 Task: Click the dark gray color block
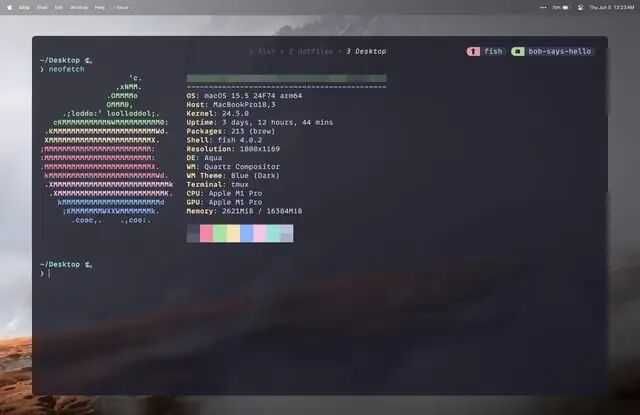tap(193, 233)
